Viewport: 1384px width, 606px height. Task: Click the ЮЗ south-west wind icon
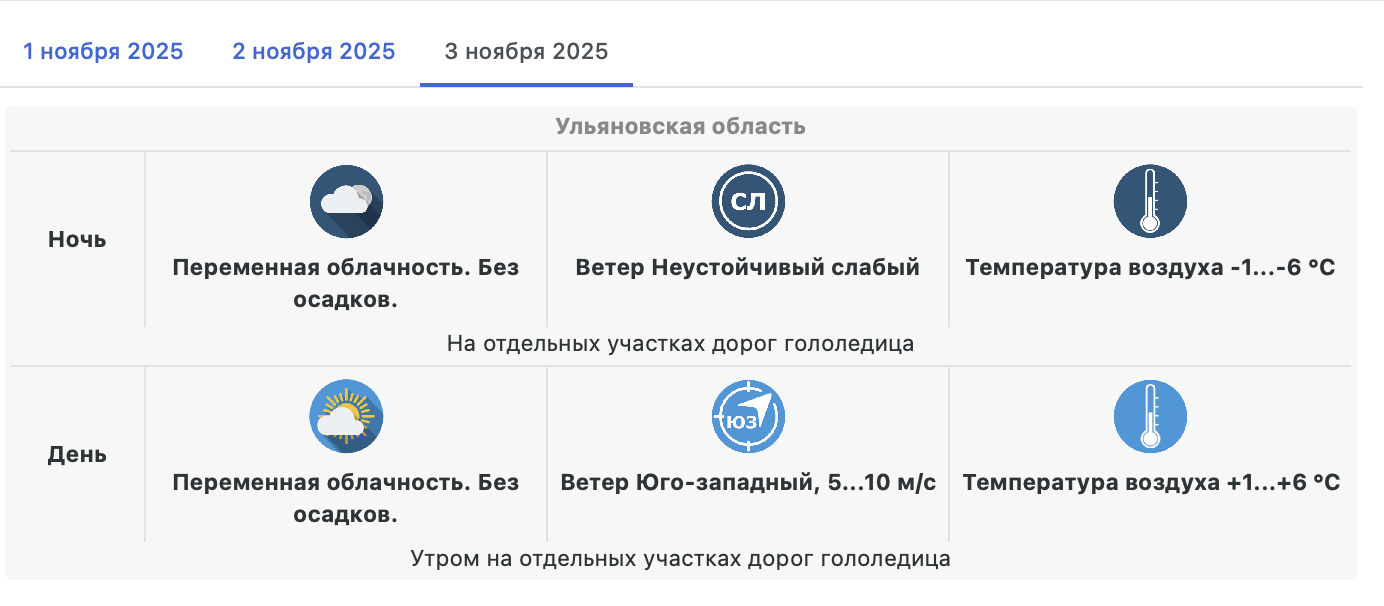748,417
